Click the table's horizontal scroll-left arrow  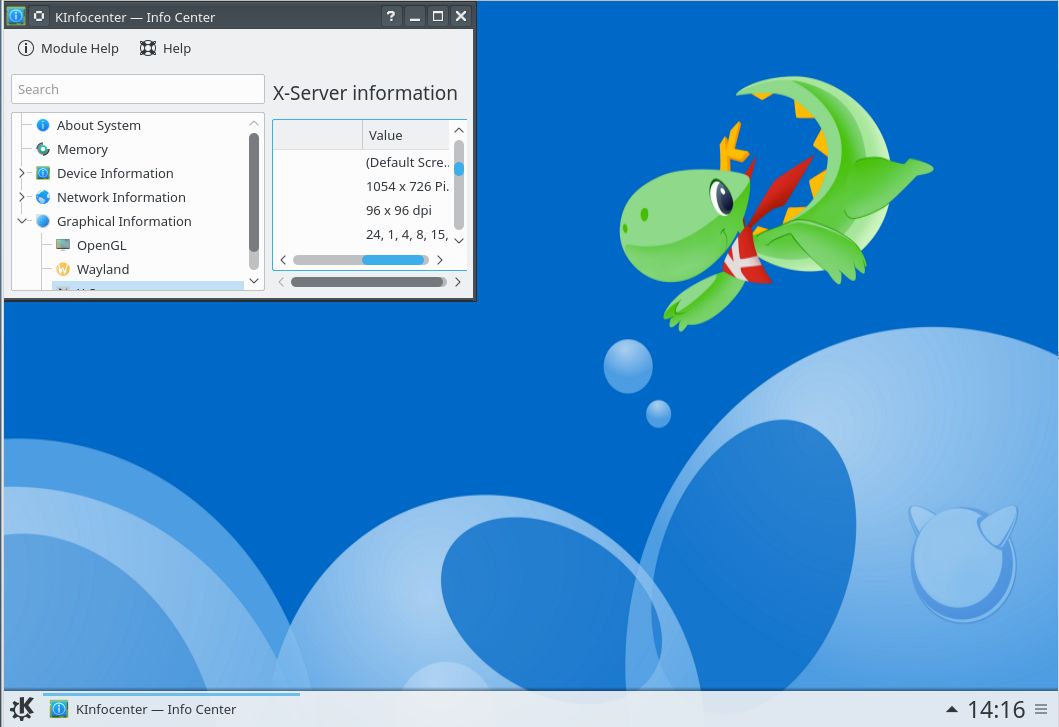click(x=283, y=260)
